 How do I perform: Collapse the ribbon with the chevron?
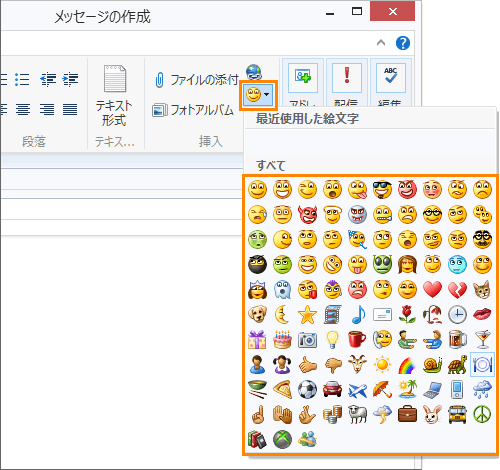tap(381, 43)
